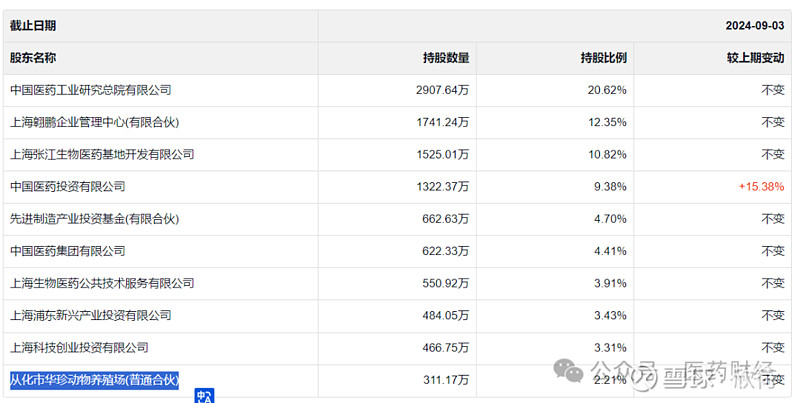Select 上海浦东新兴产业投资有限公司 shareholder
Viewport: 800px width, 403px height.
91,315
